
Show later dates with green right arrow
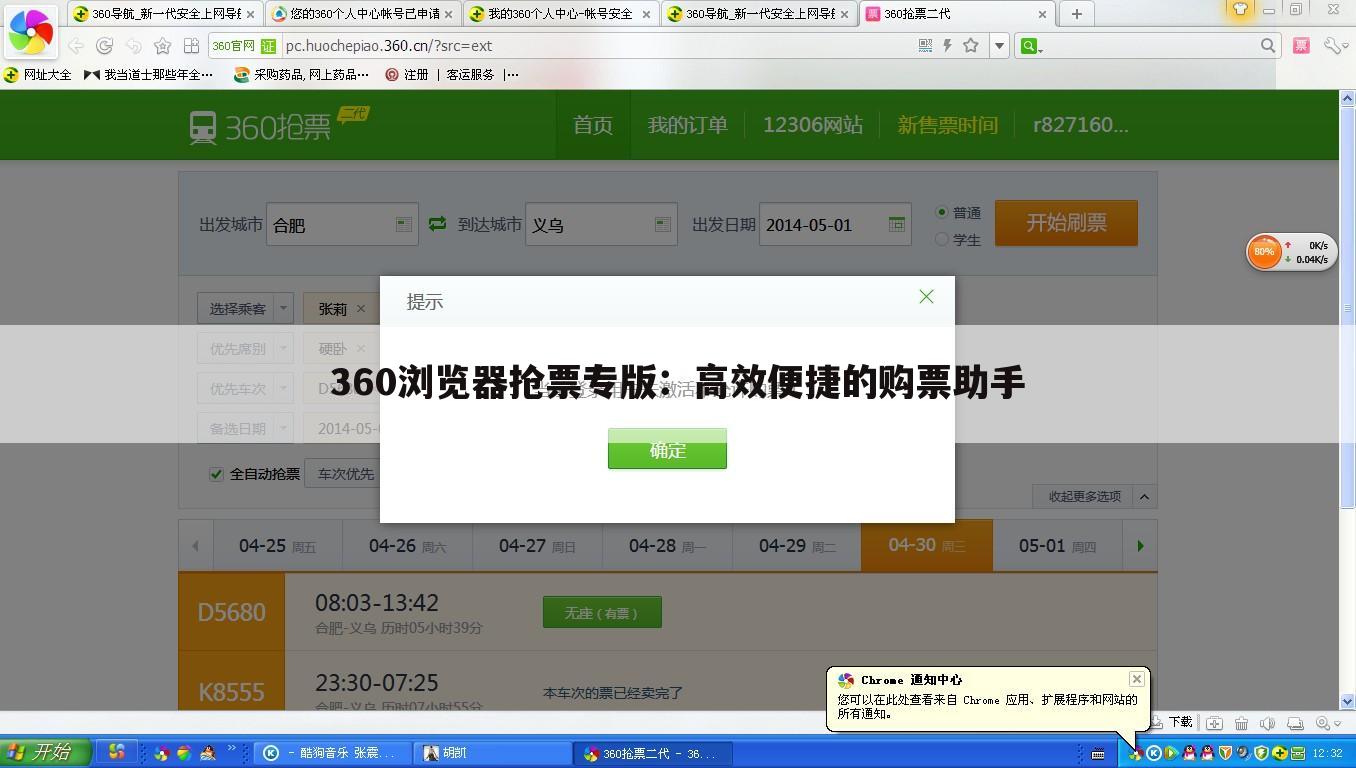[1140, 546]
